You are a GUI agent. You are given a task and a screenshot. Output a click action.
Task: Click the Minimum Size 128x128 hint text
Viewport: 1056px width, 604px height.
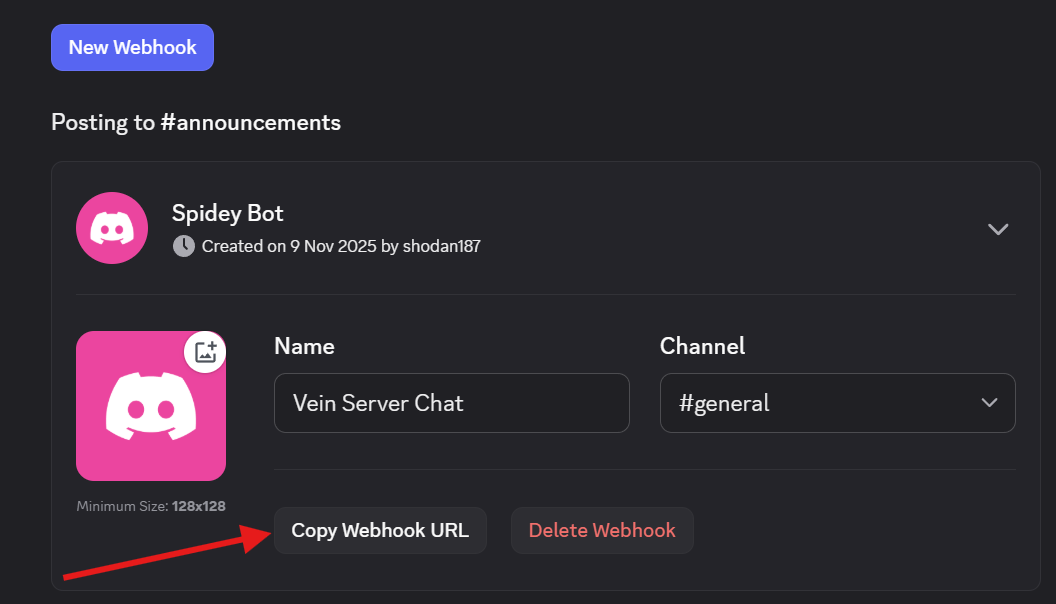[x=150, y=506]
